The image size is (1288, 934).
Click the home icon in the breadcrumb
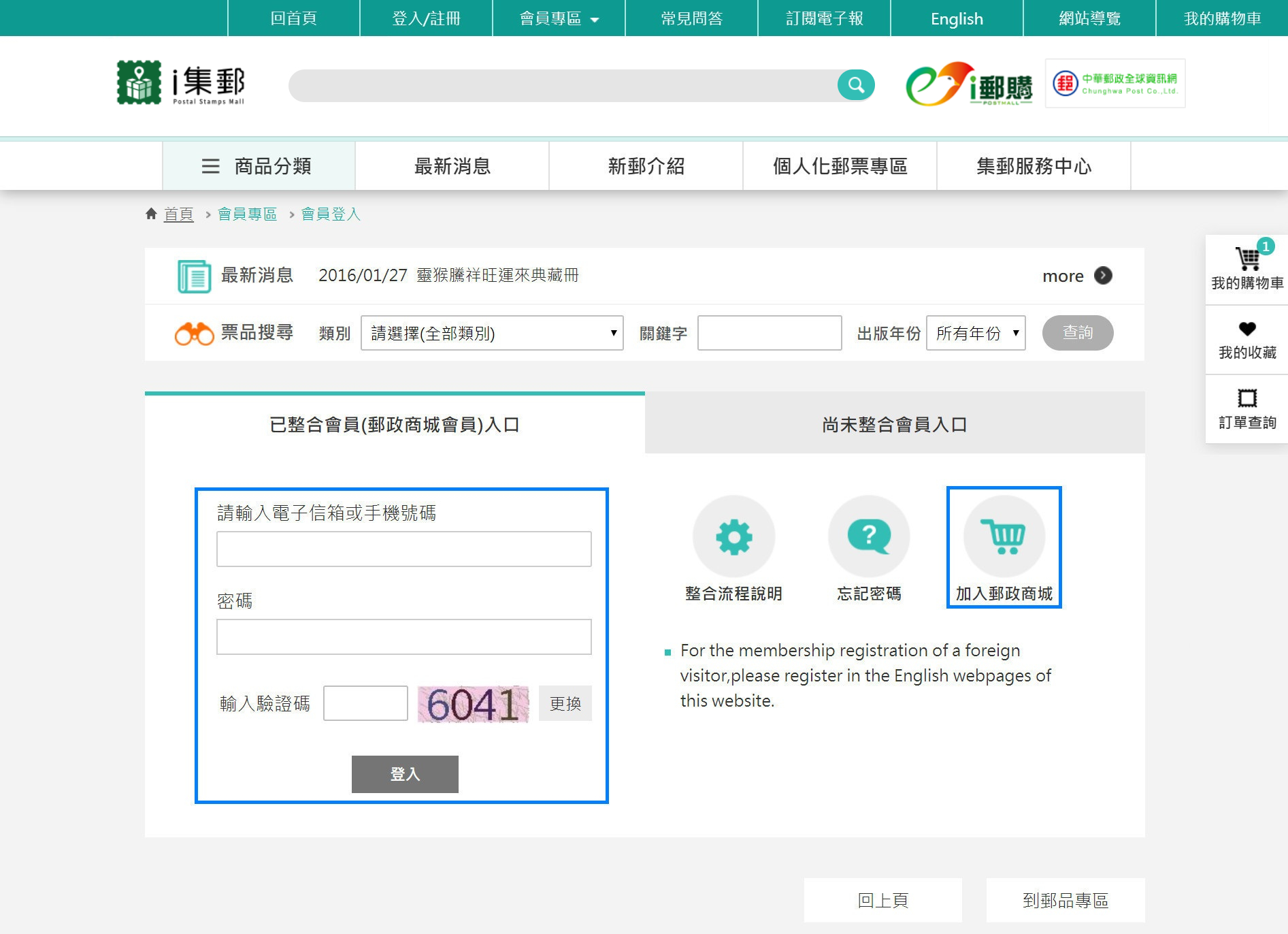coord(152,212)
